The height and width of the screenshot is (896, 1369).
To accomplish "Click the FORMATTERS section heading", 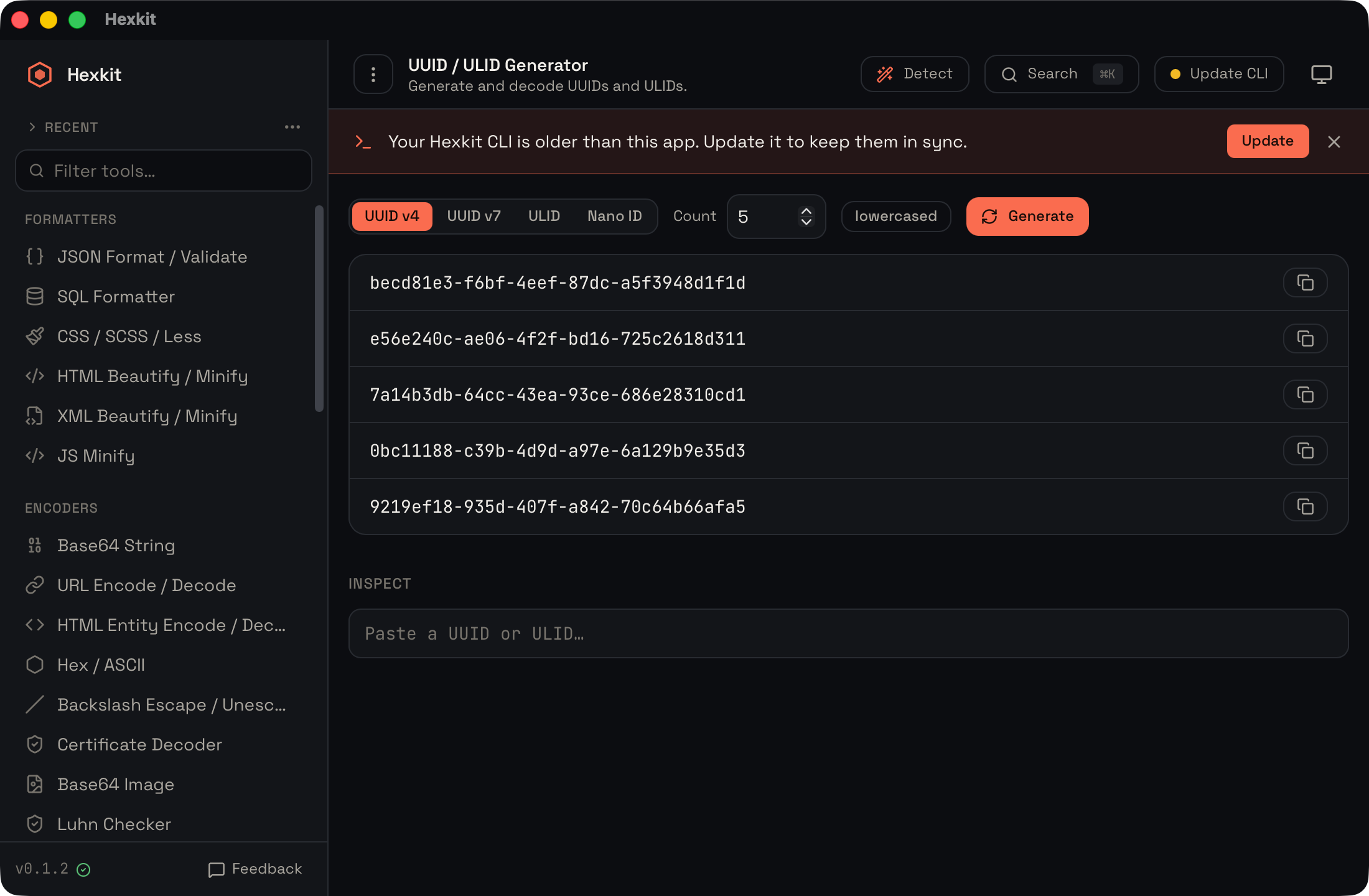I will 70,219.
